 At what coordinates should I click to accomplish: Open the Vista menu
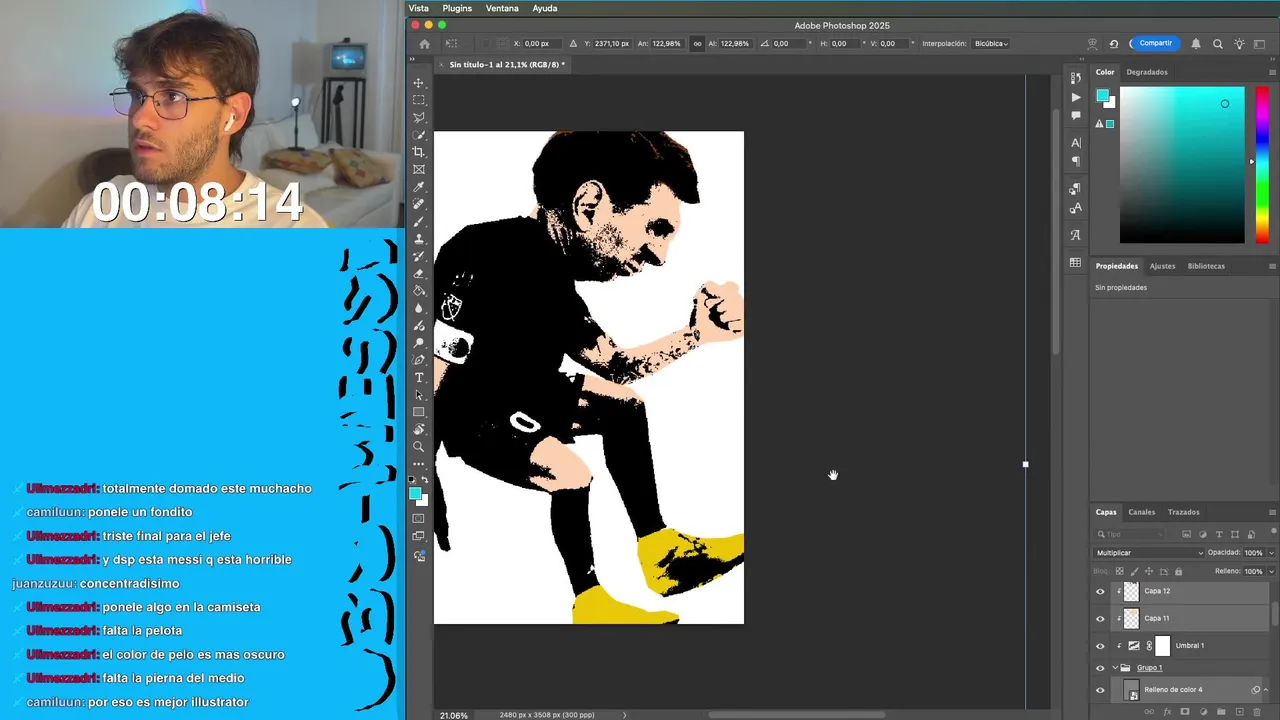(x=419, y=8)
